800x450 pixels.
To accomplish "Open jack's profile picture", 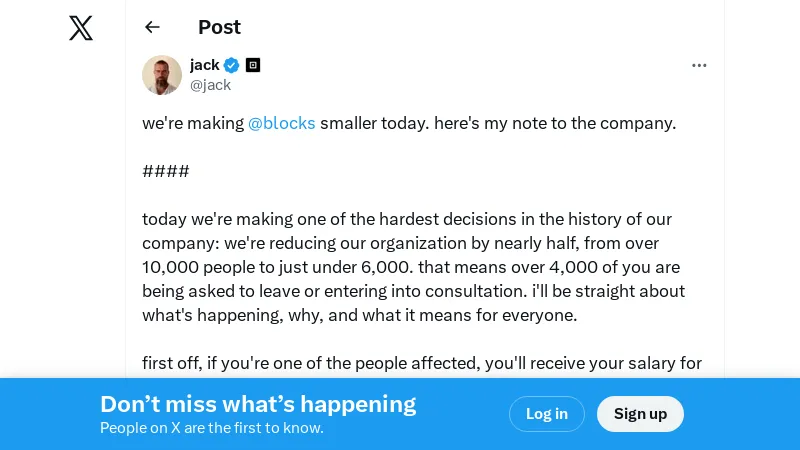I will [162, 75].
